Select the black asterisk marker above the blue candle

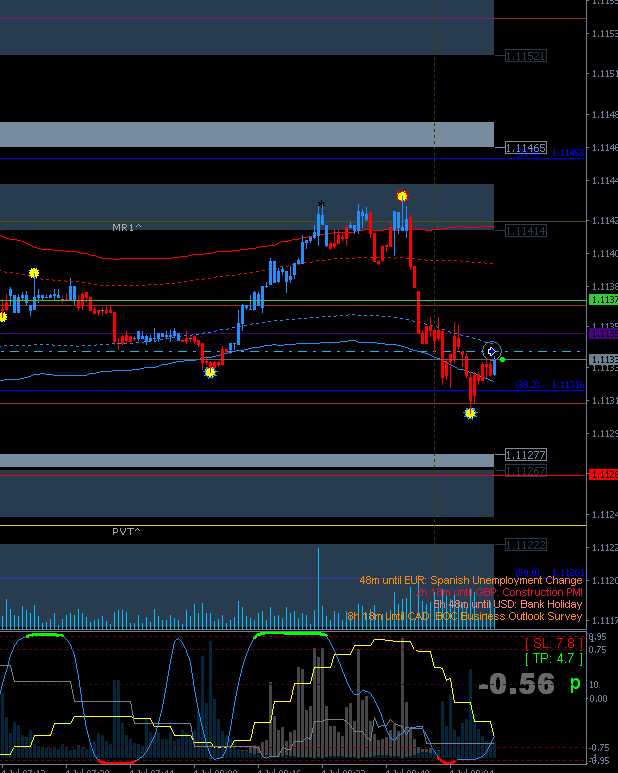coord(321,204)
